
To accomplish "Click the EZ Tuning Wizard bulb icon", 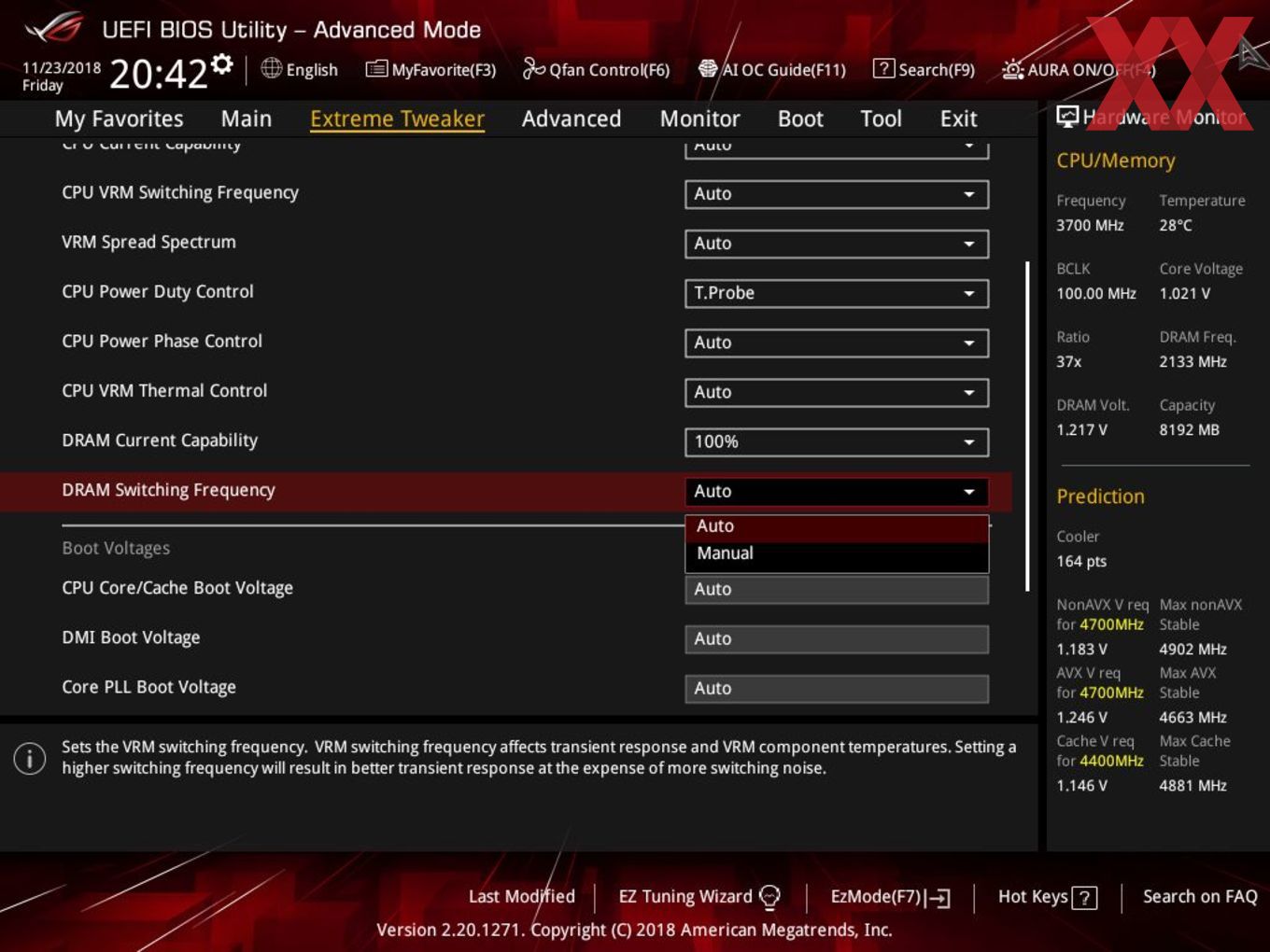I will (x=769, y=897).
